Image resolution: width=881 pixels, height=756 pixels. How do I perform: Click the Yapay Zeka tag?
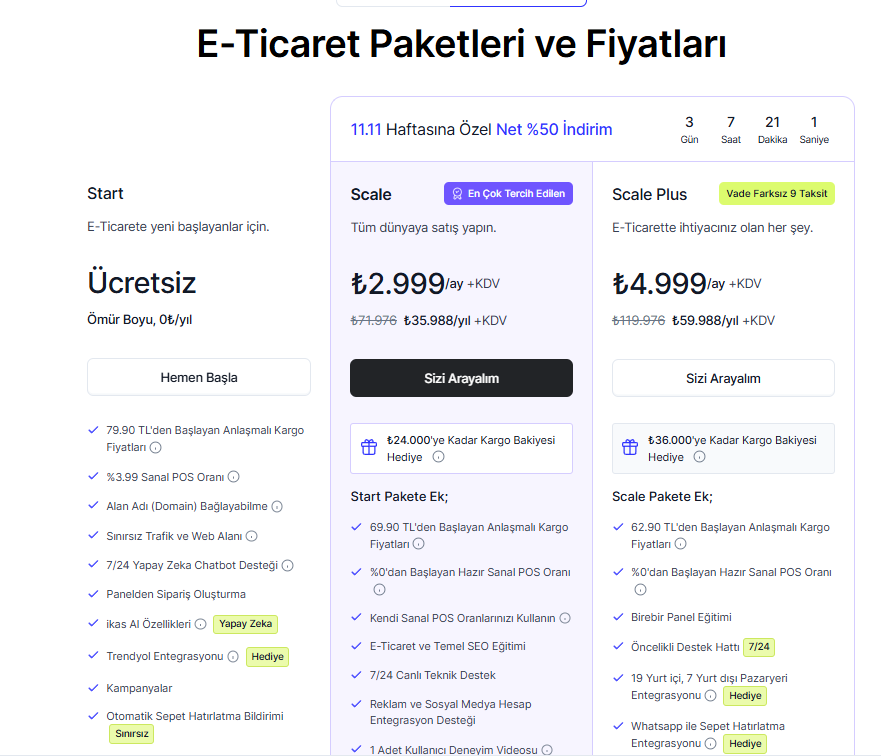[245, 624]
